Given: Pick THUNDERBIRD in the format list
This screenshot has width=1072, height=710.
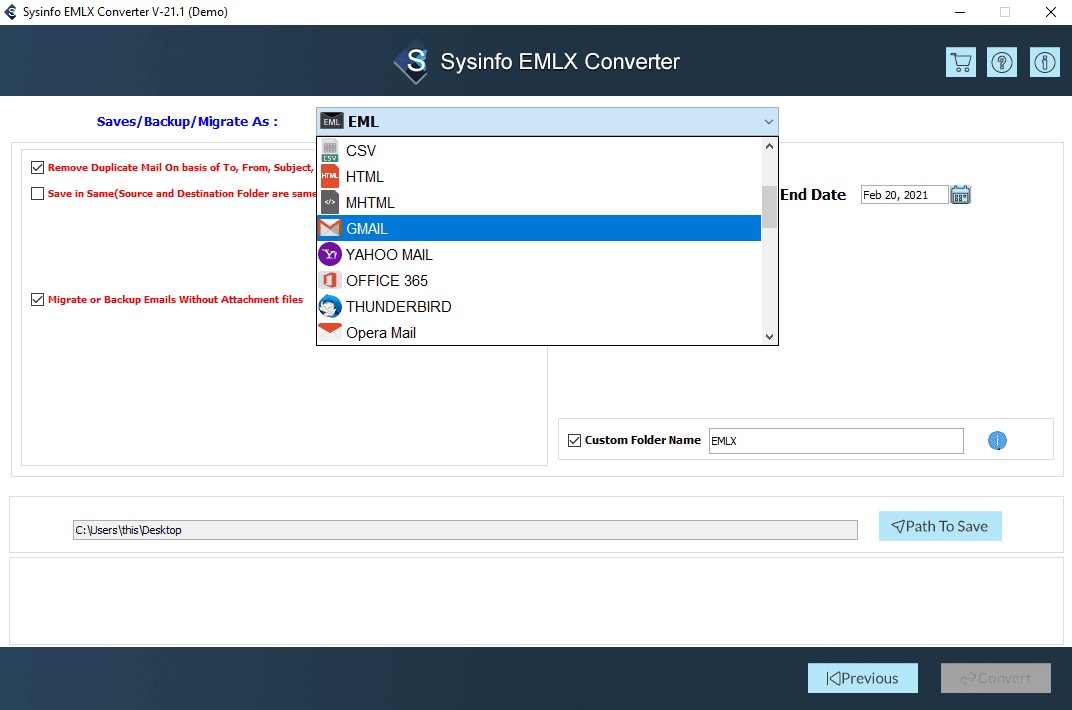Looking at the screenshot, I should pos(539,306).
